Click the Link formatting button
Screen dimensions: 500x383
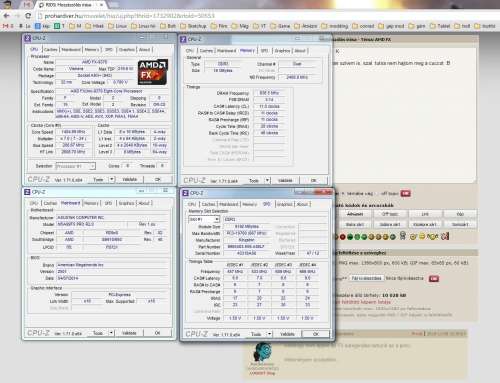425,214
